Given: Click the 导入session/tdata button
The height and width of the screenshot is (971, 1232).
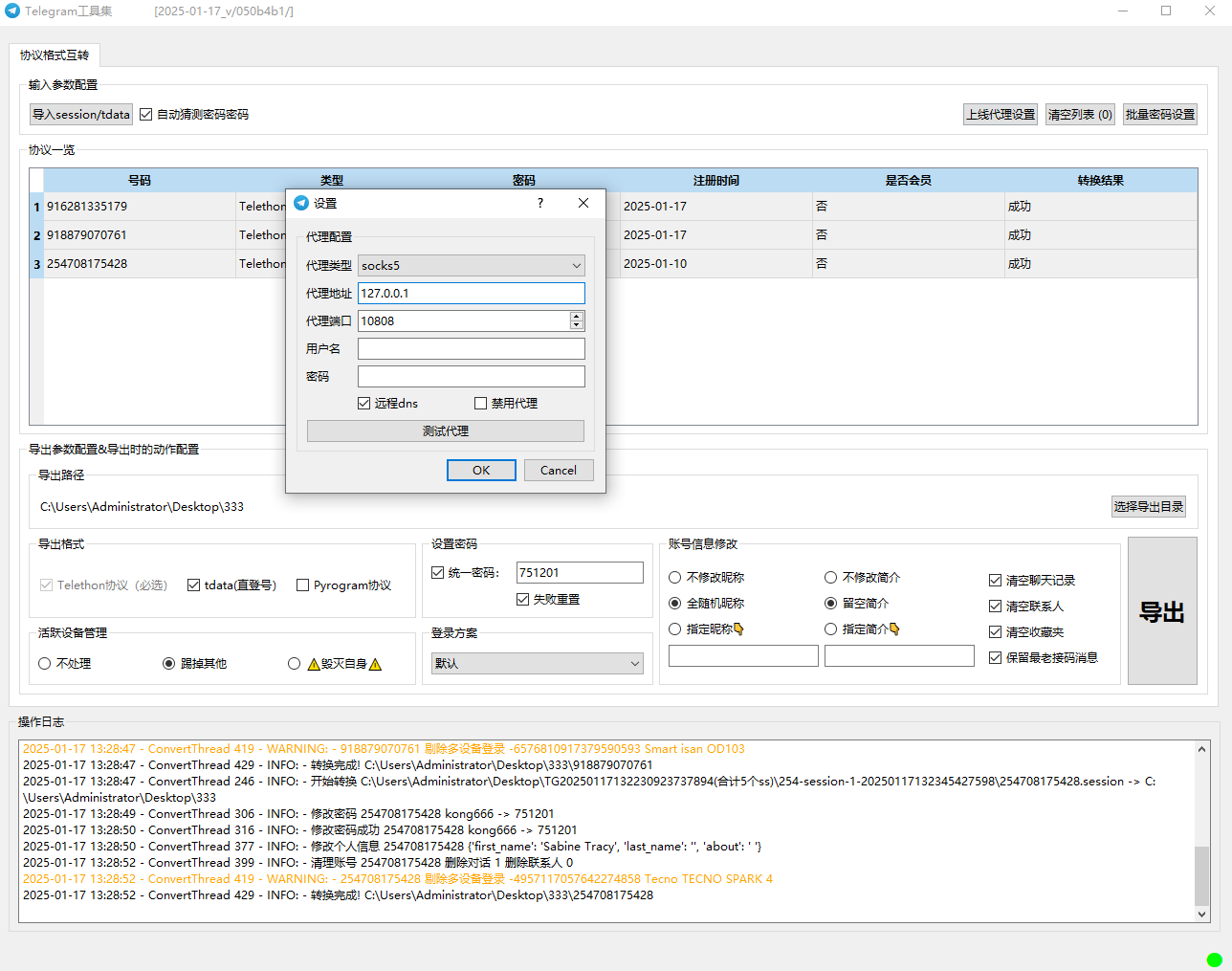Looking at the screenshot, I should pyautogui.click(x=81, y=115).
